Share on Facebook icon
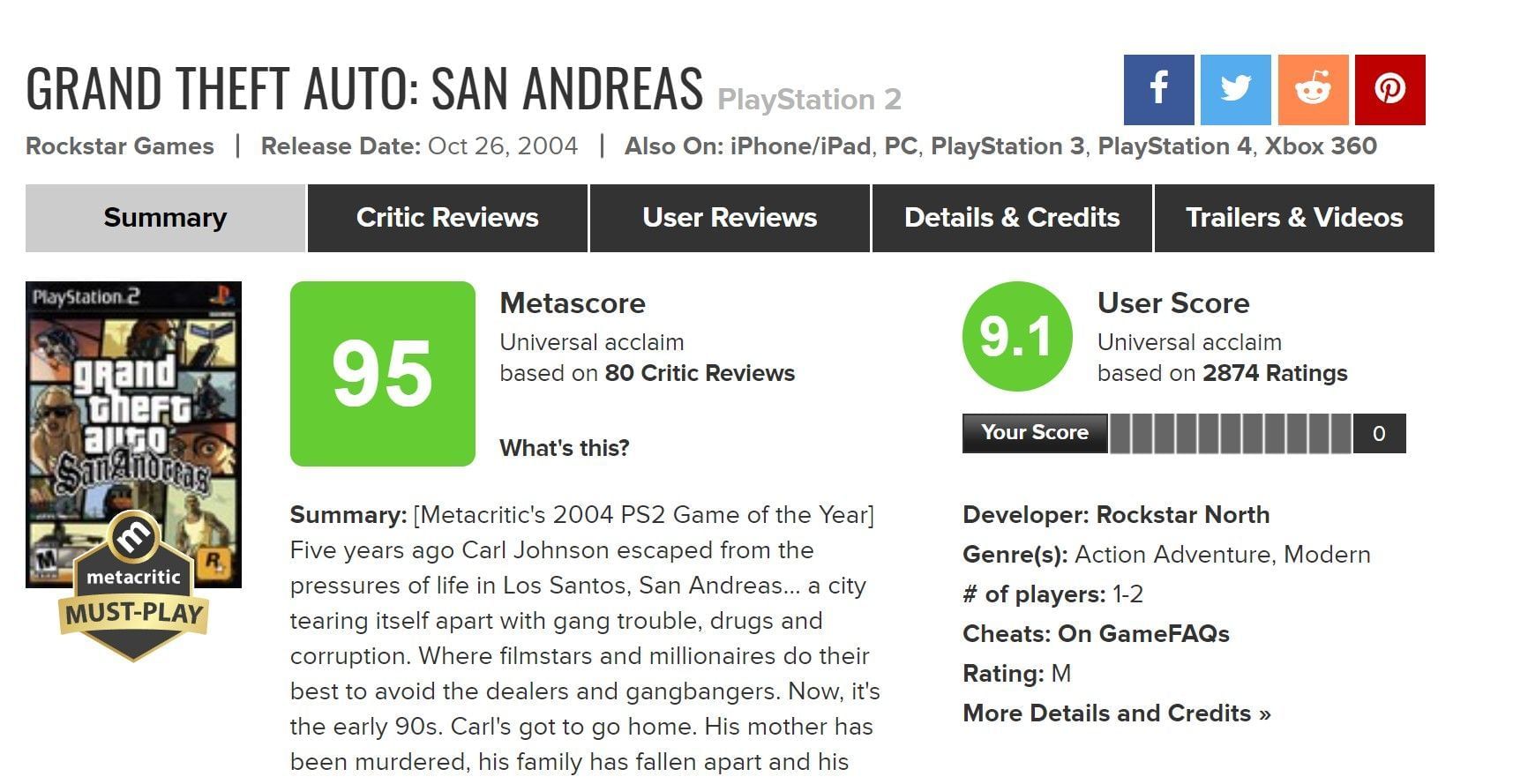 pos(1158,90)
